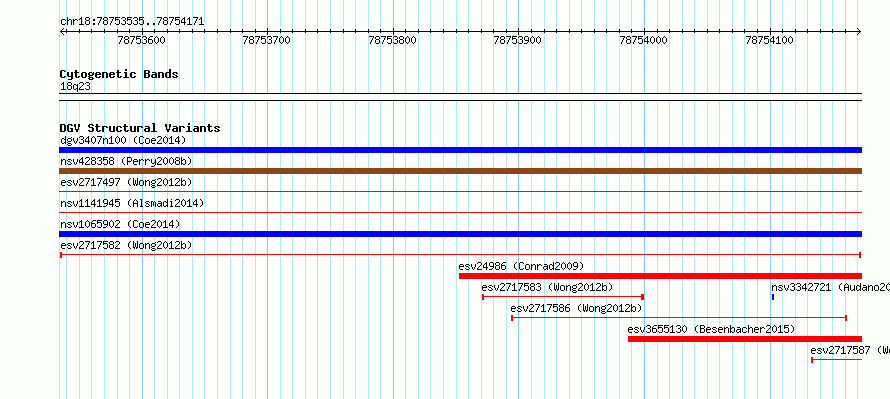Viewport: 890px width, 399px height.
Task: Click the 78753800 ruler position
Action: coord(392,40)
